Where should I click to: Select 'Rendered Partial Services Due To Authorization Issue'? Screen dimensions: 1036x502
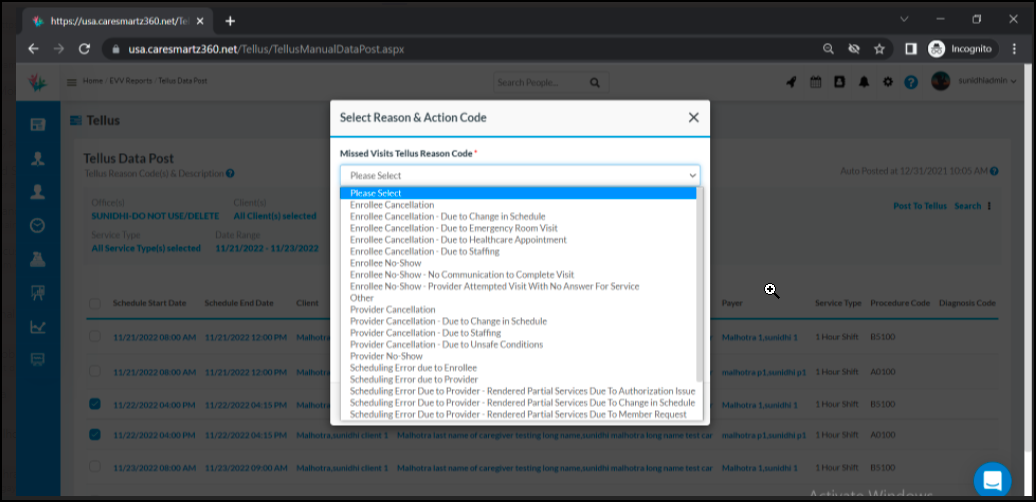(522, 391)
